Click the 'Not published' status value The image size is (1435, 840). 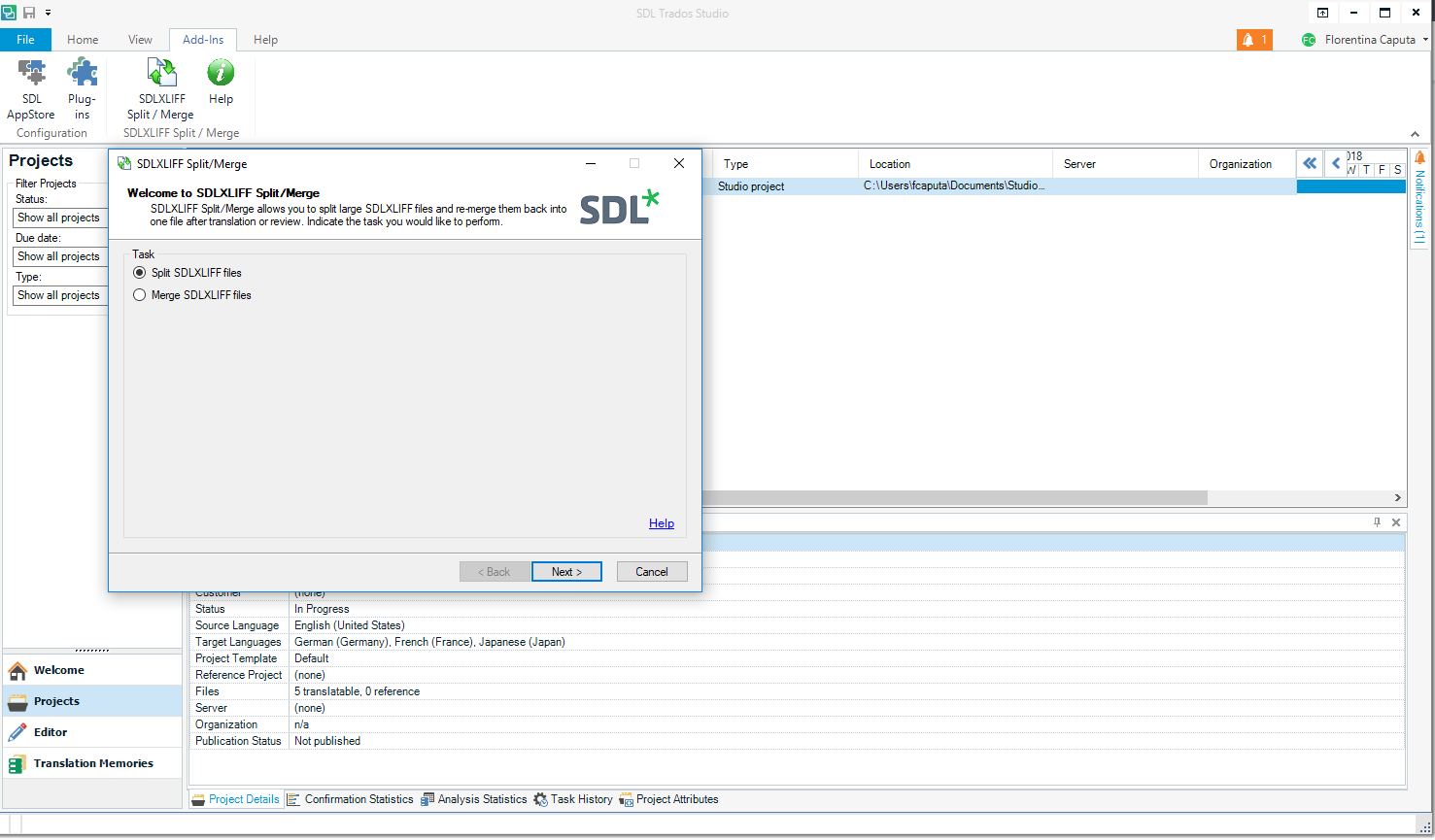[327, 741]
